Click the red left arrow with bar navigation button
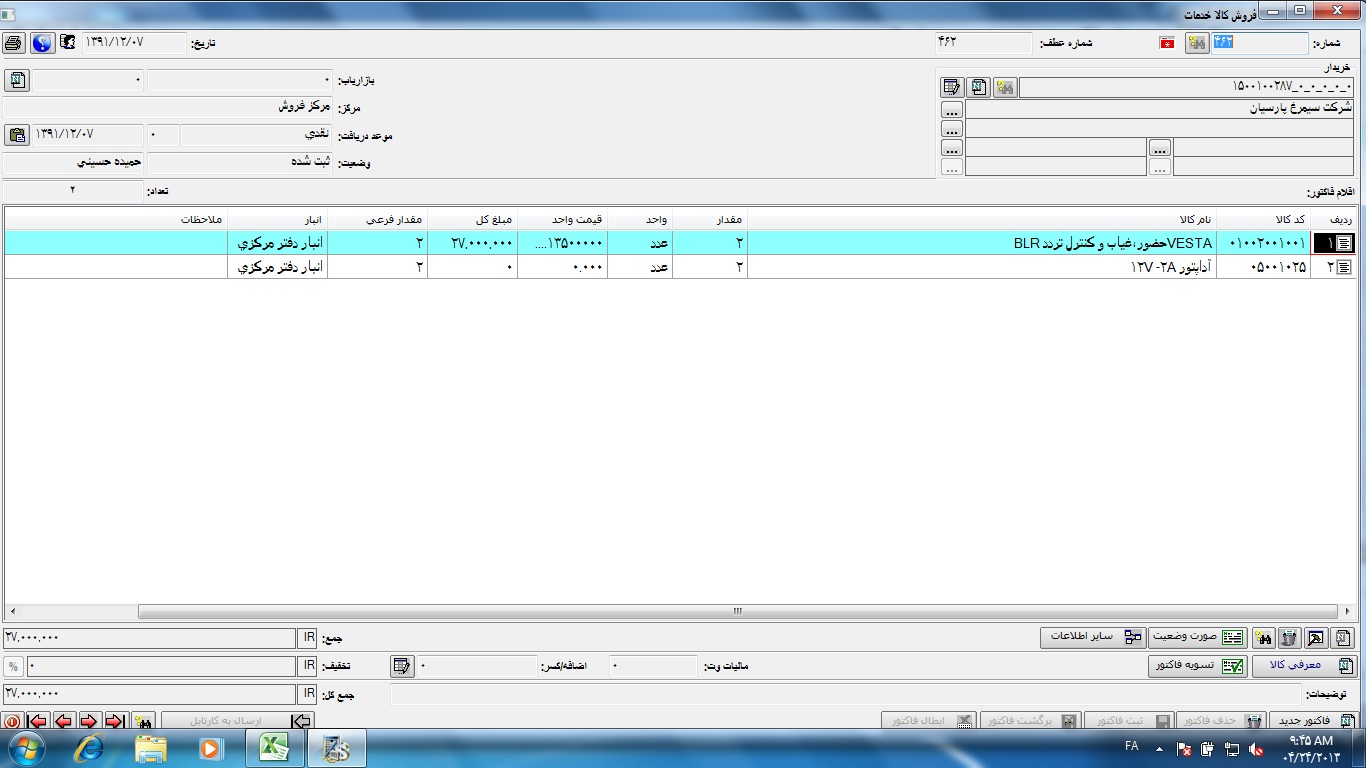Image resolution: width=1366 pixels, height=768 pixels. point(38,721)
